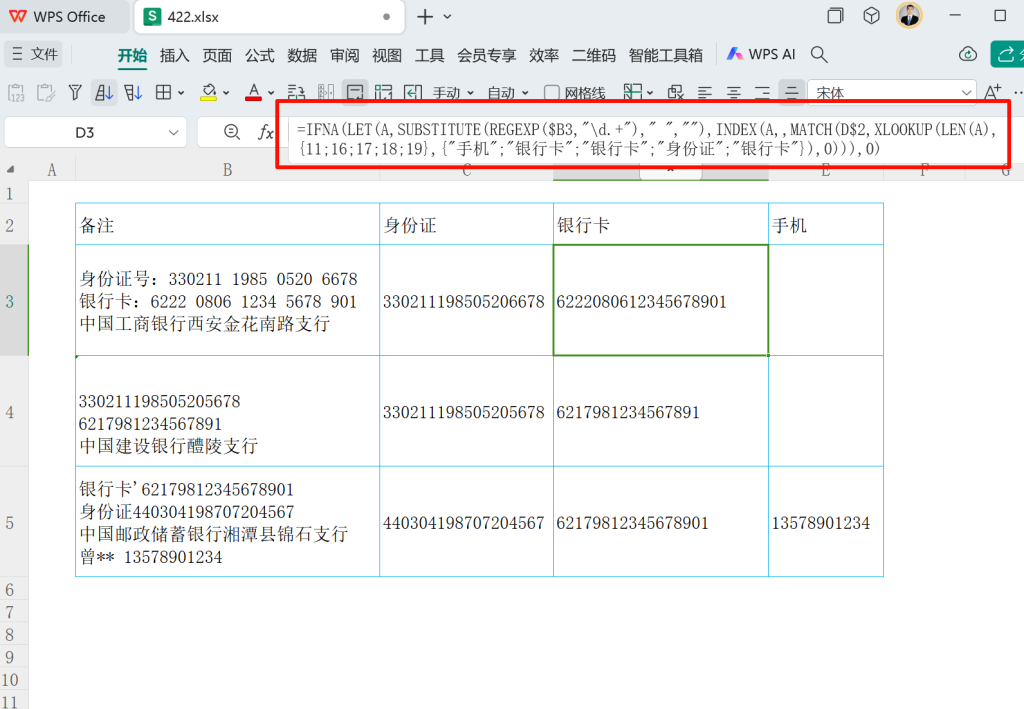Switch to the 数据 tab
Image resolution: width=1024 pixels, height=709 pixels.
coord(302,55)
